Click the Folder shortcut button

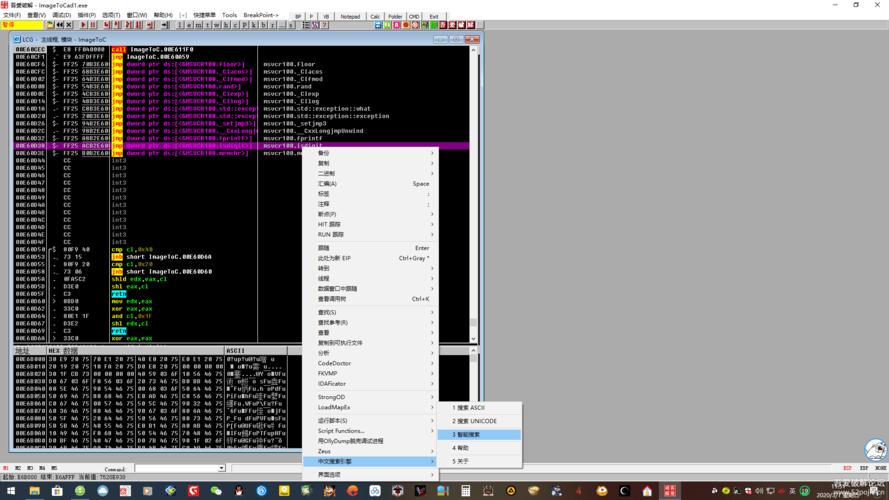click(395, 16)
